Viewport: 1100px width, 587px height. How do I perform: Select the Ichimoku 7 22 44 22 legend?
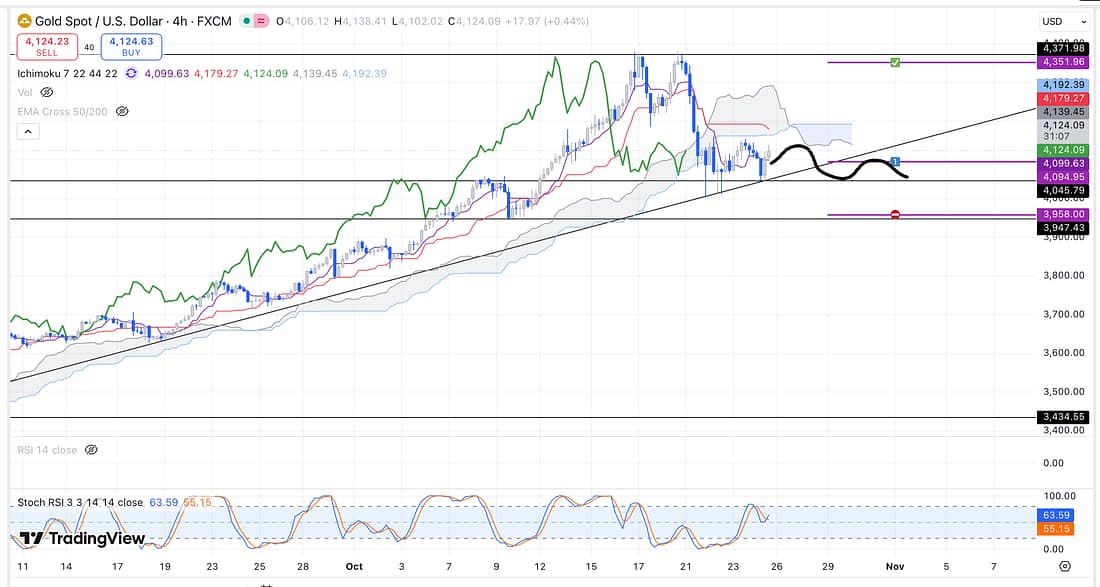[65, 74]
